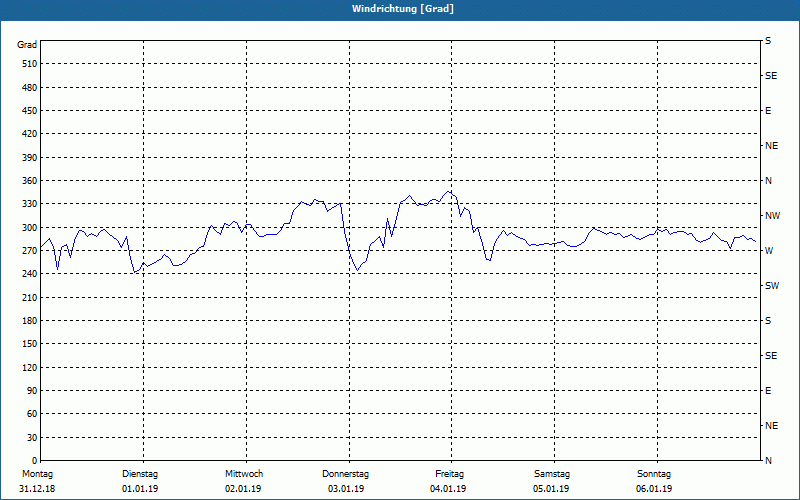Click the 'N' compass label level with 360

768,181
